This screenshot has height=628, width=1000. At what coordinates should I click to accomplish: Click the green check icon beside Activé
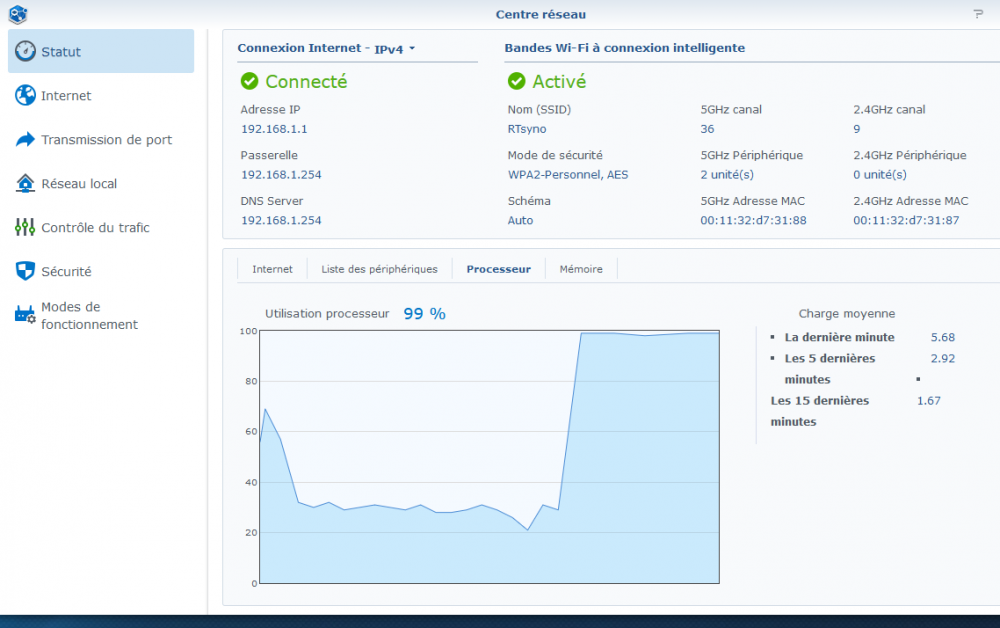516,81
